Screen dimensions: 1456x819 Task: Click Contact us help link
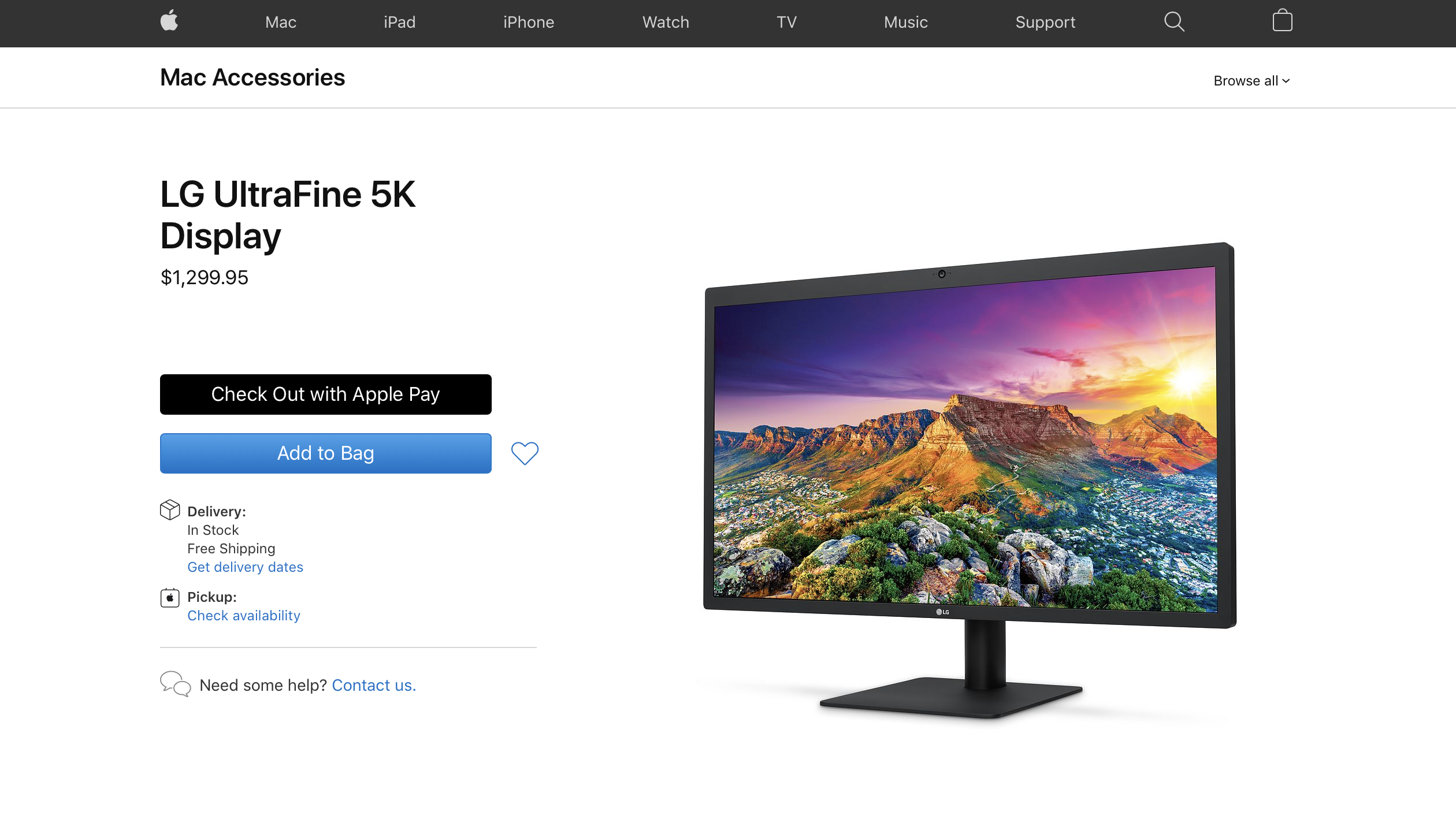(373, 685)
